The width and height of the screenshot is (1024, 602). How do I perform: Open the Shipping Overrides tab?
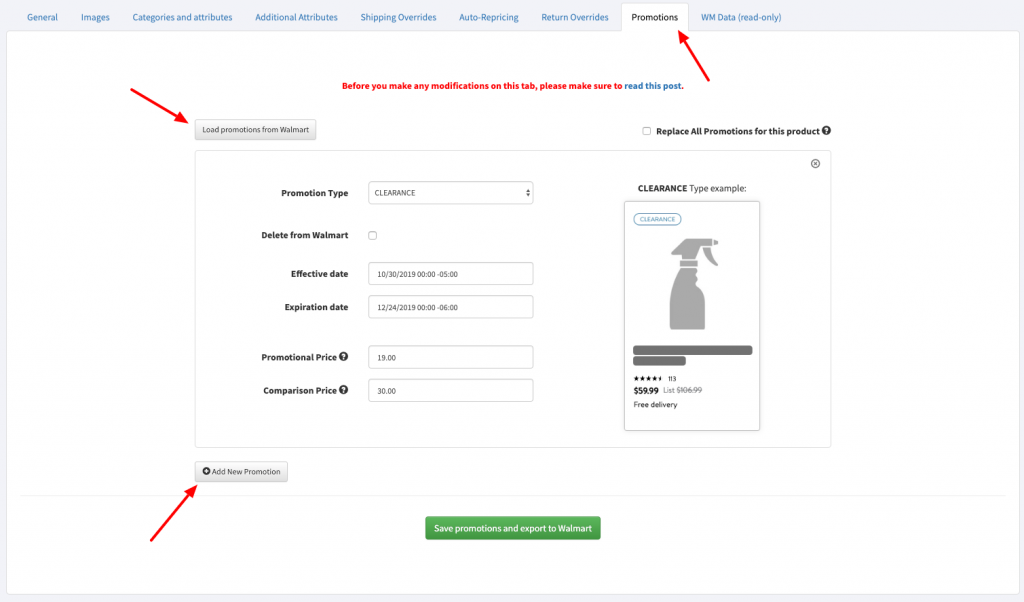click(x=398, y=17)
